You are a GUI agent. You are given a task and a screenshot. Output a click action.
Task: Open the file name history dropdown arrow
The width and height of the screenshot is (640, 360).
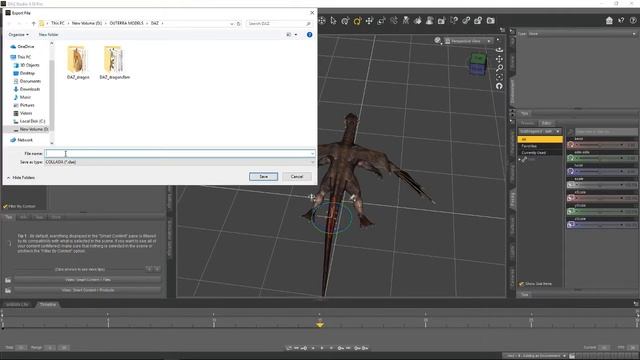312,154
